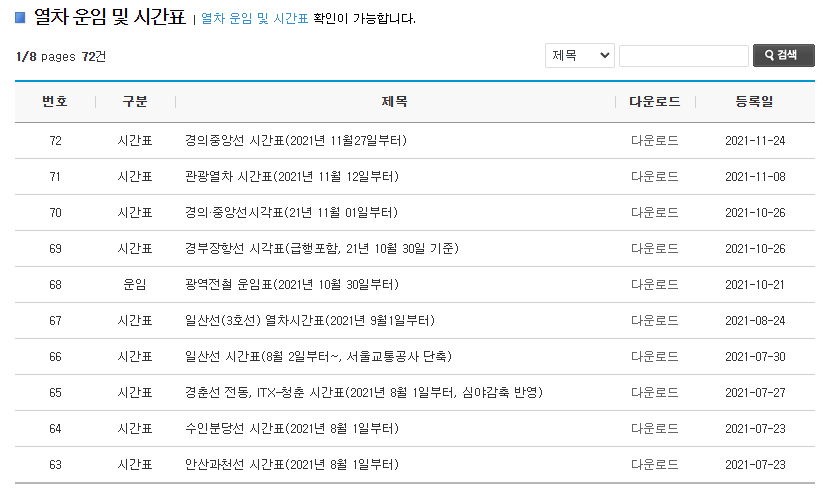Download file for row number 71
The image size is (823, 494).
(x=655, y=176)
